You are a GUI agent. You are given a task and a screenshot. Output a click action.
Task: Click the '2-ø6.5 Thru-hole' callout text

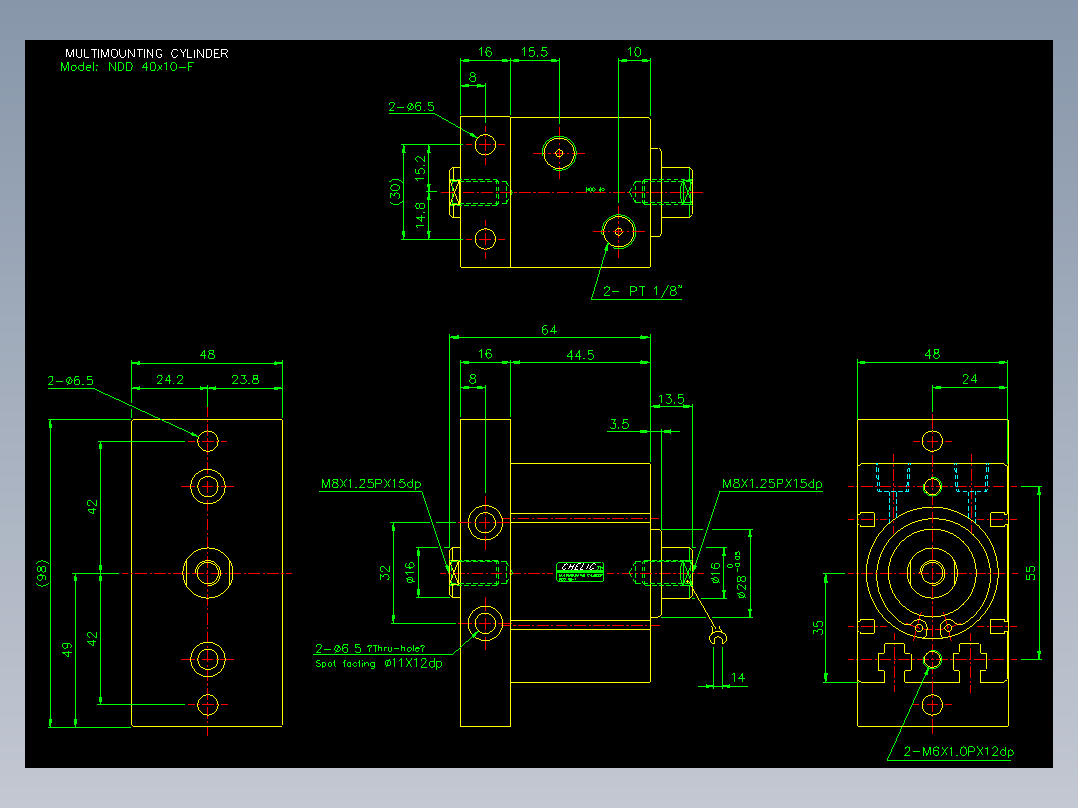pyautogui.click(x=370, y=648)
